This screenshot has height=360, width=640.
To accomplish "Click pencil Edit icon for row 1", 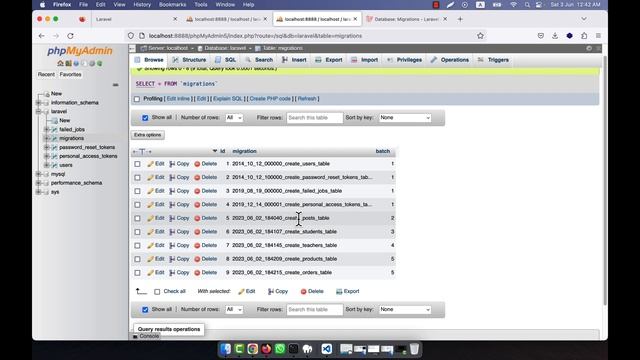I will (151, 164).
